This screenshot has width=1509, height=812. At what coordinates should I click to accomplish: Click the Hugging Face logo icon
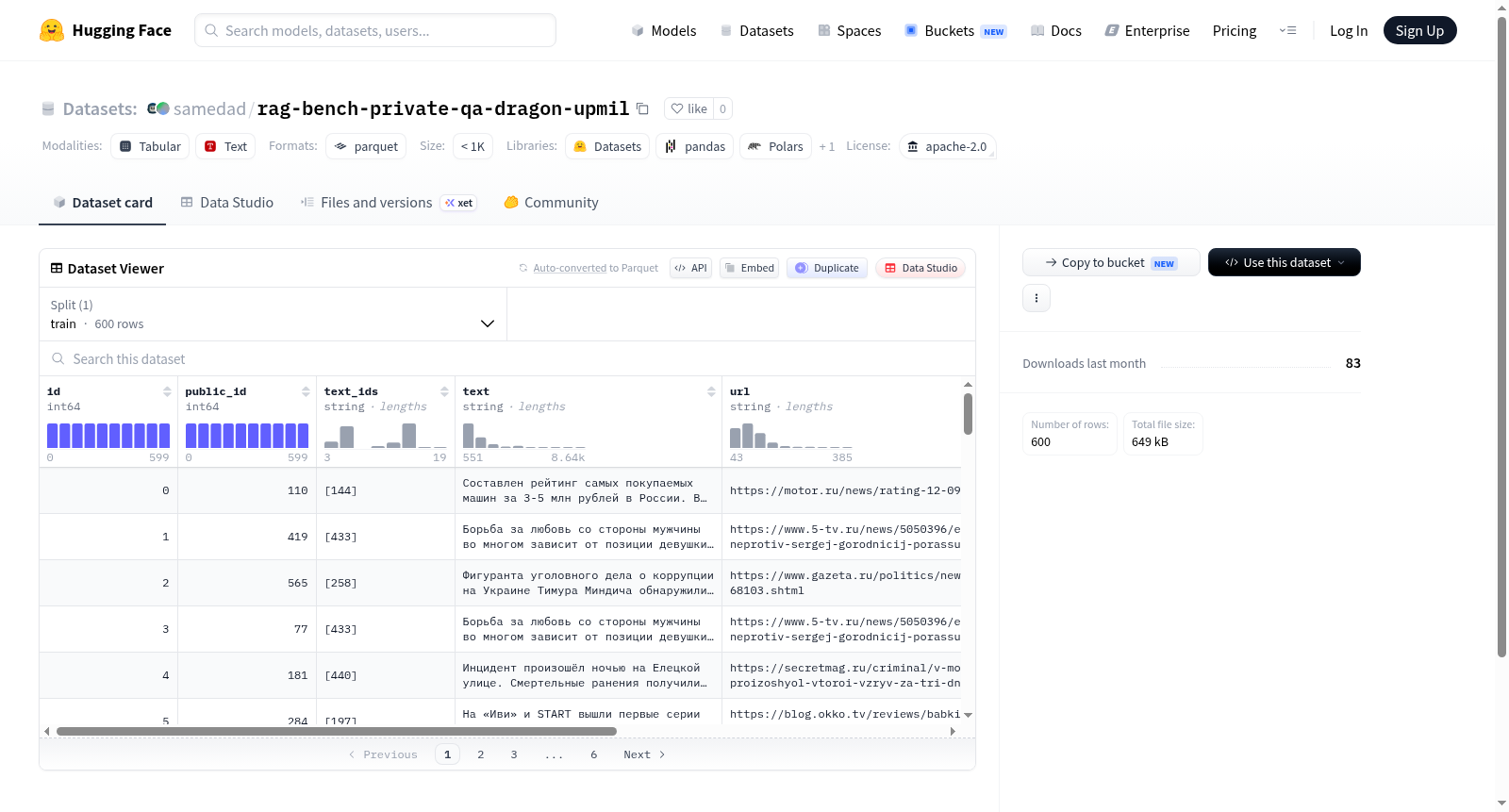click(52, 30)
